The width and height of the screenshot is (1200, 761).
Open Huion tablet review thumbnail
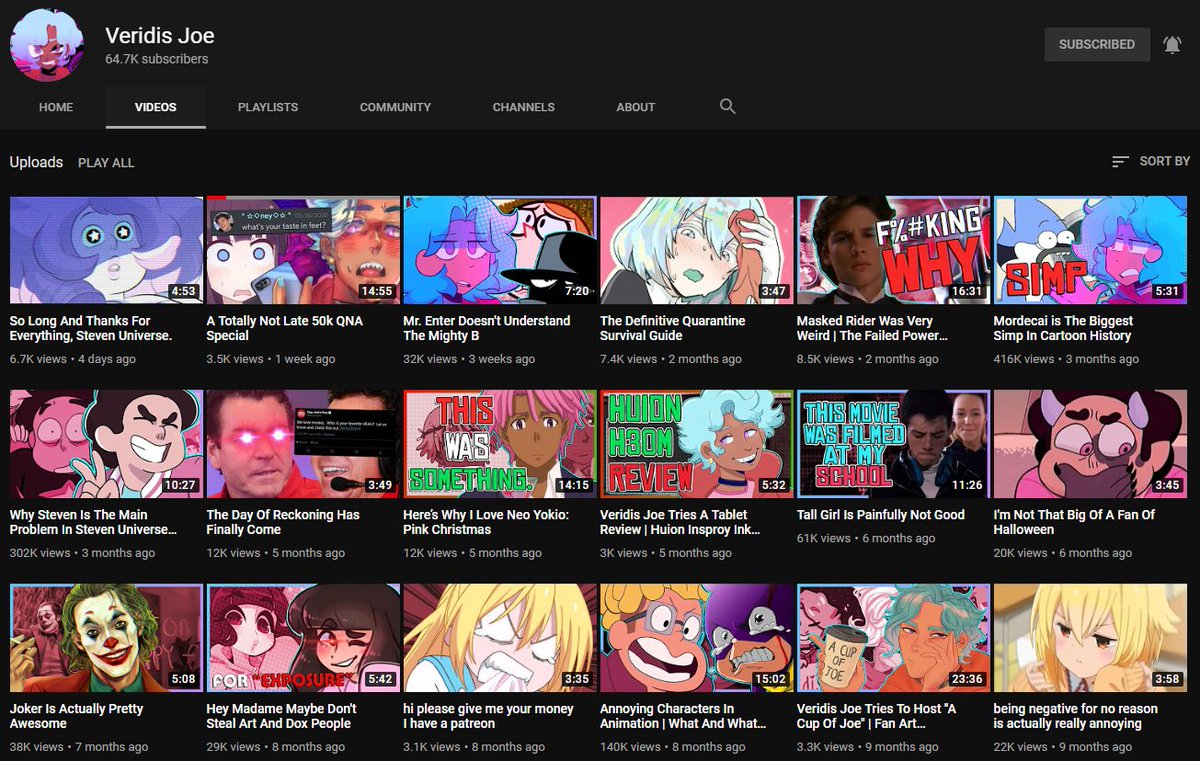click(x=696, y=444)
